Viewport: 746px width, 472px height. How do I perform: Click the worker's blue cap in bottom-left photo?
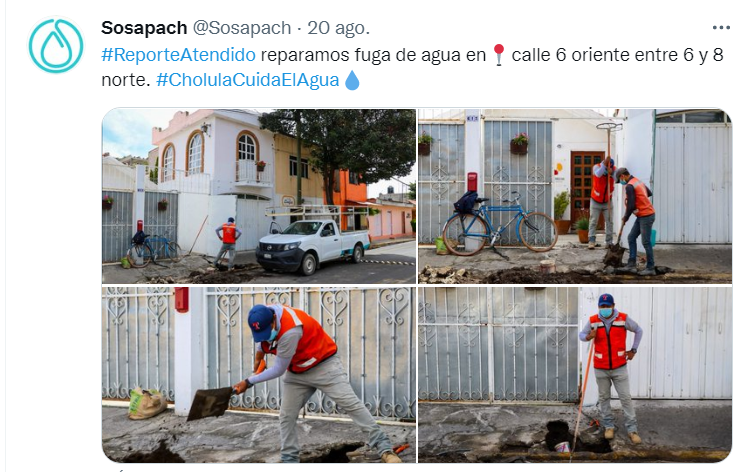pyautogui.click(x=261, y=322)
